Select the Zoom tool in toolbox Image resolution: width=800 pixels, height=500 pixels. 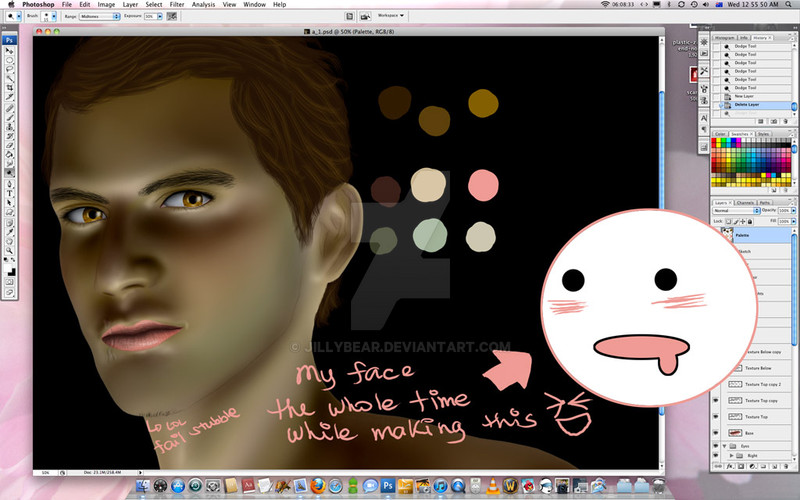9,251
